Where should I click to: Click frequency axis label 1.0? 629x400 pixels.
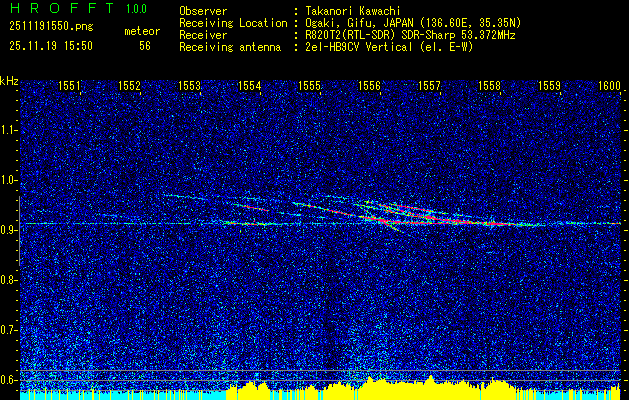pos(8,180)
